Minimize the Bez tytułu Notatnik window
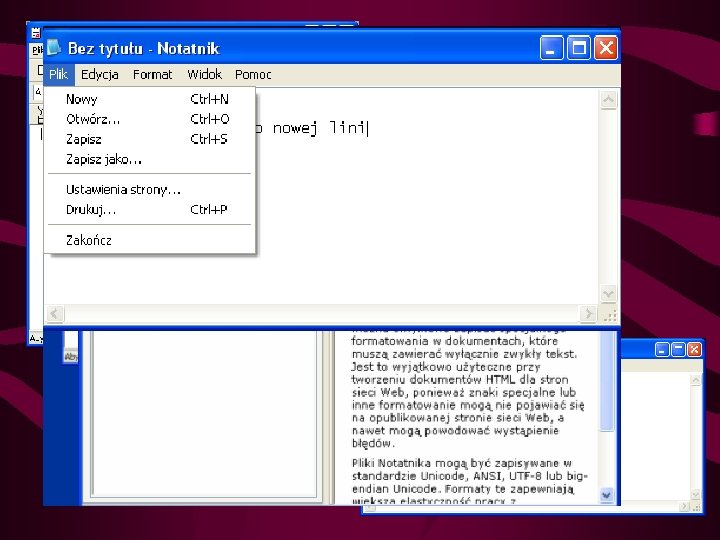 click(551, 48)
